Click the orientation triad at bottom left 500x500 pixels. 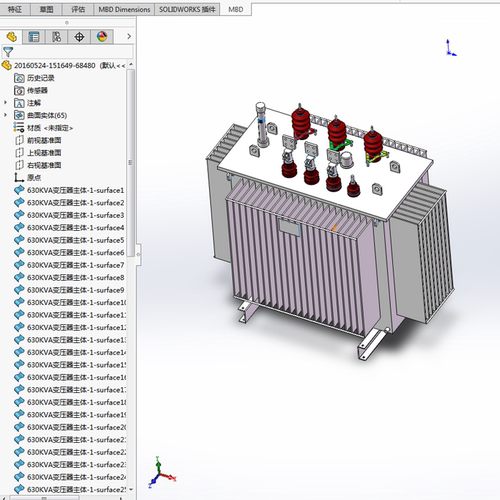[162, 473]
